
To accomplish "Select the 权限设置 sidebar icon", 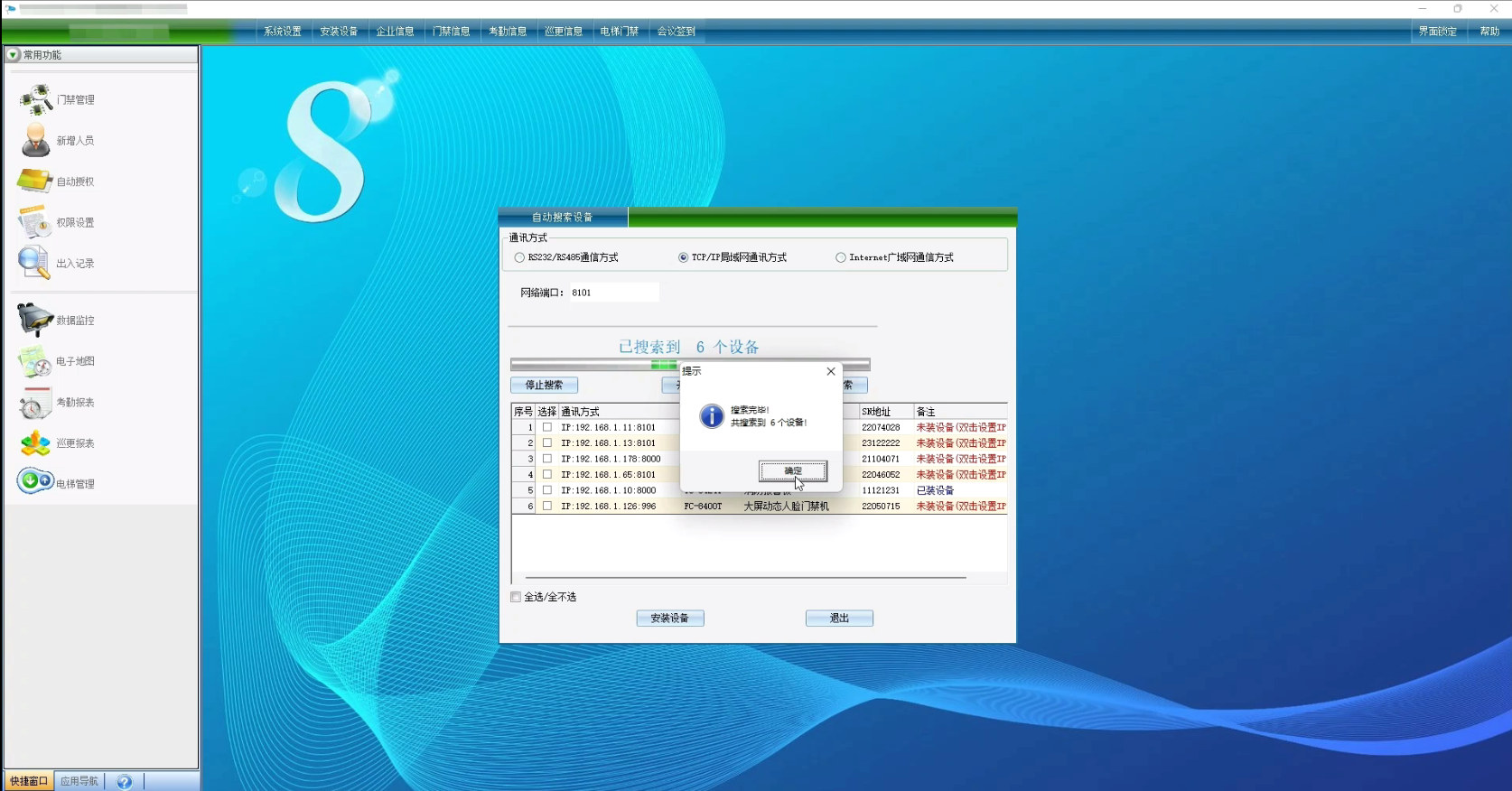I will (35, 222).
